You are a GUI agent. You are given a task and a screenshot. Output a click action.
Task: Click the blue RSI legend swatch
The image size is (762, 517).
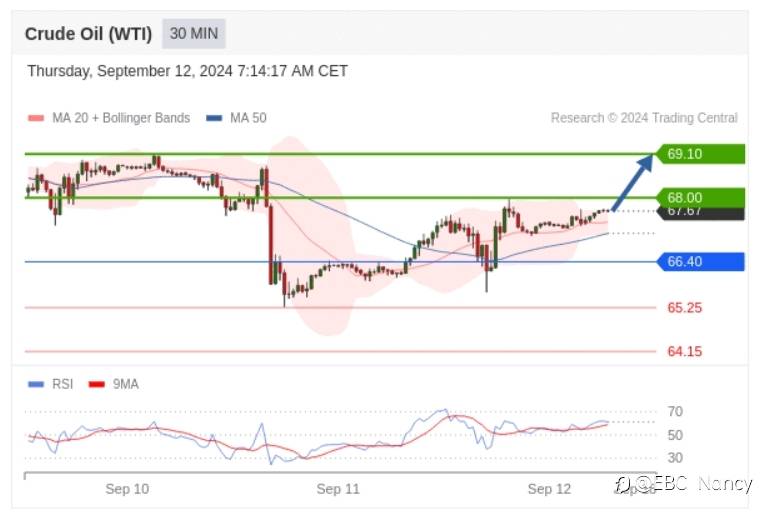pos(36,384)
